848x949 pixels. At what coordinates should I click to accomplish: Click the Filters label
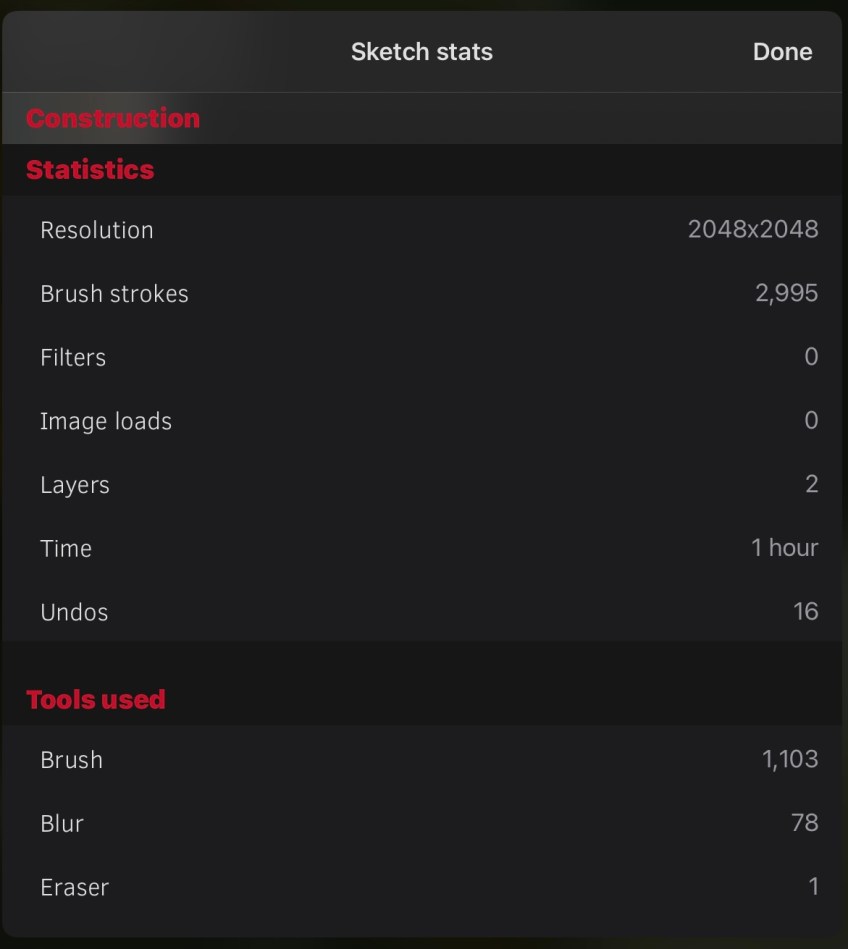(73, 357)
